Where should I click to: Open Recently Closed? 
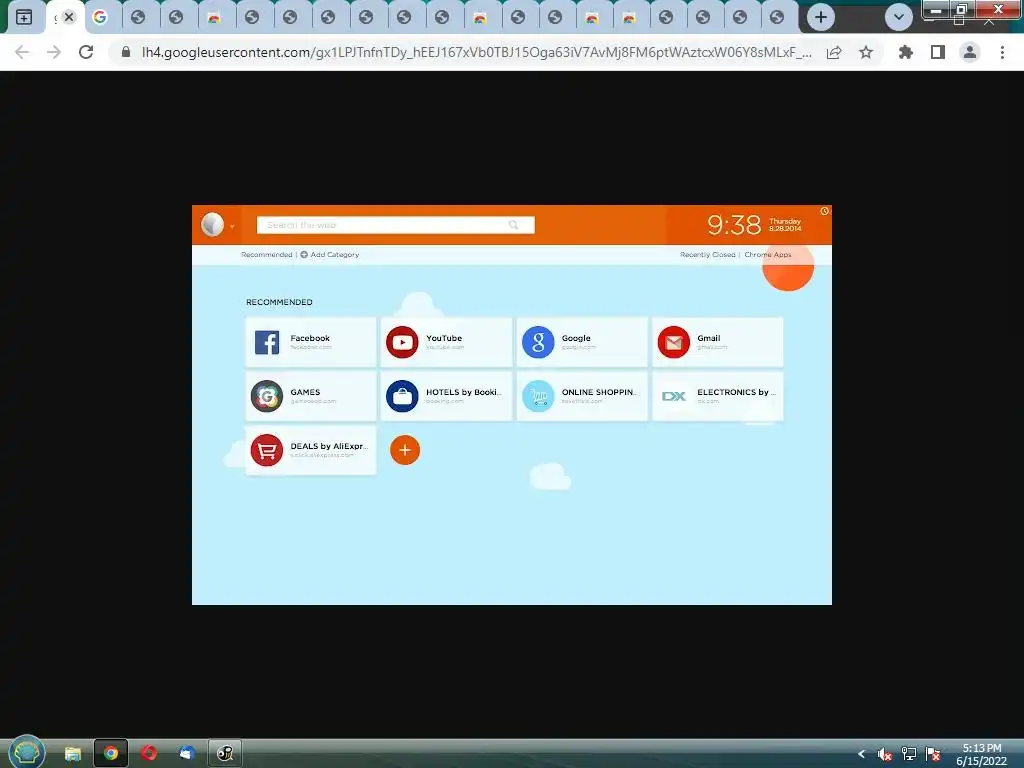click(707, 255)
